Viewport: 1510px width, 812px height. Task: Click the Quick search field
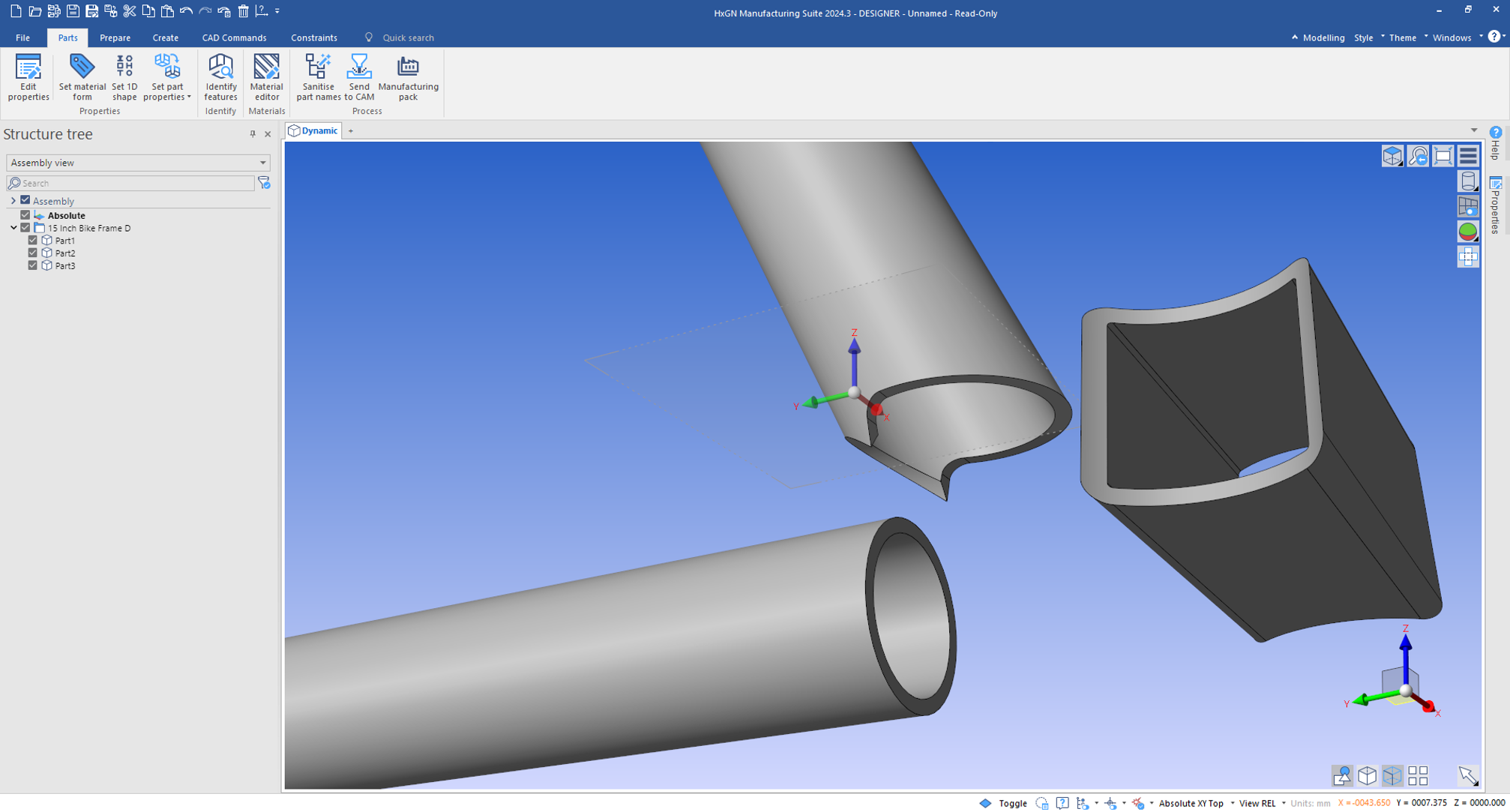[x=409, y=37]
